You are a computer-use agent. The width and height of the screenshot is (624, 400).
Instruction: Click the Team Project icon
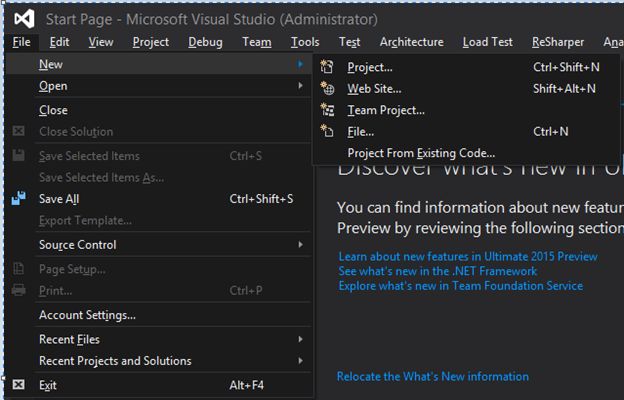coord(327,110)
